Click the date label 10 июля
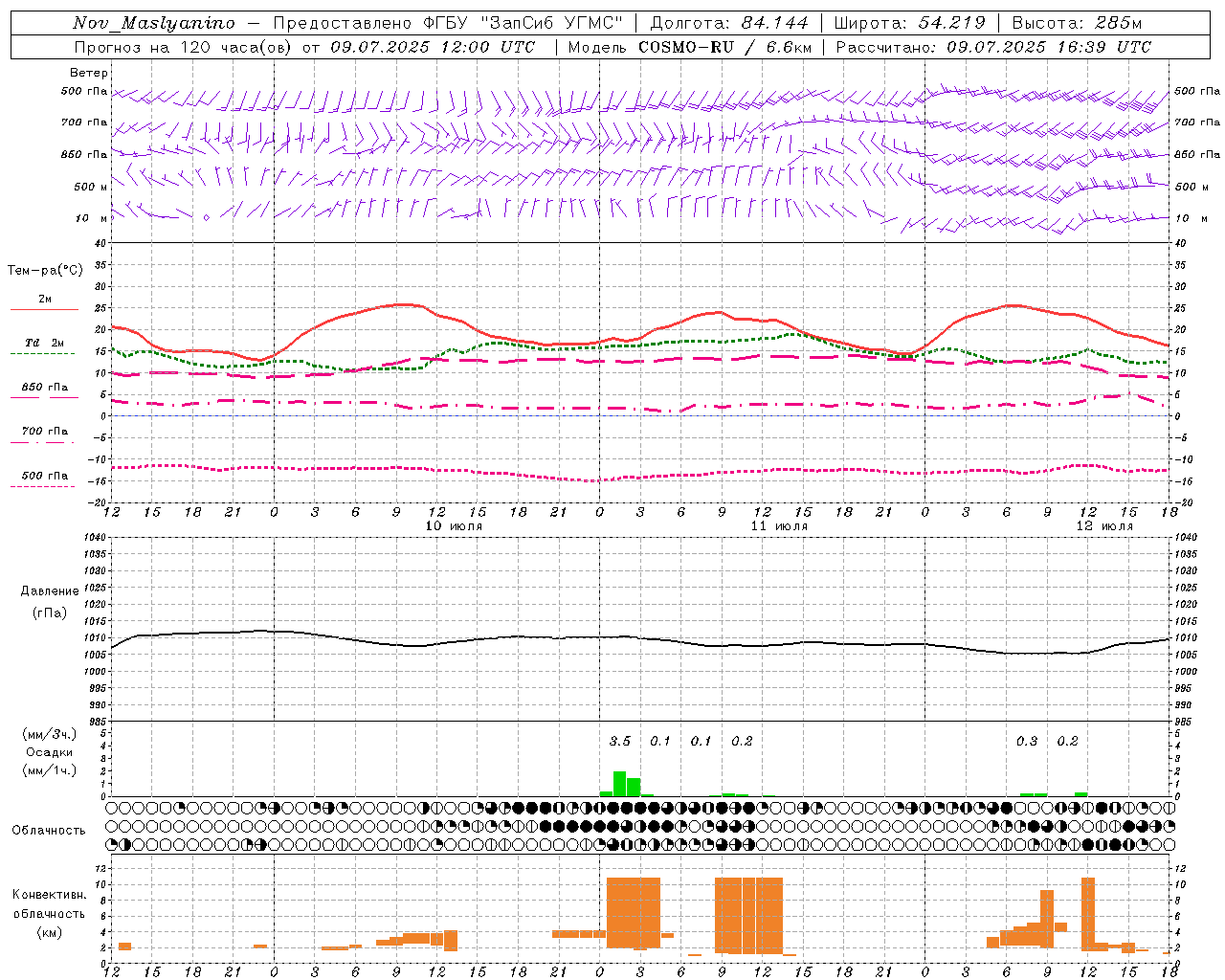Image resolution: width=1225 pixels, height=980 pixels. 454,526
